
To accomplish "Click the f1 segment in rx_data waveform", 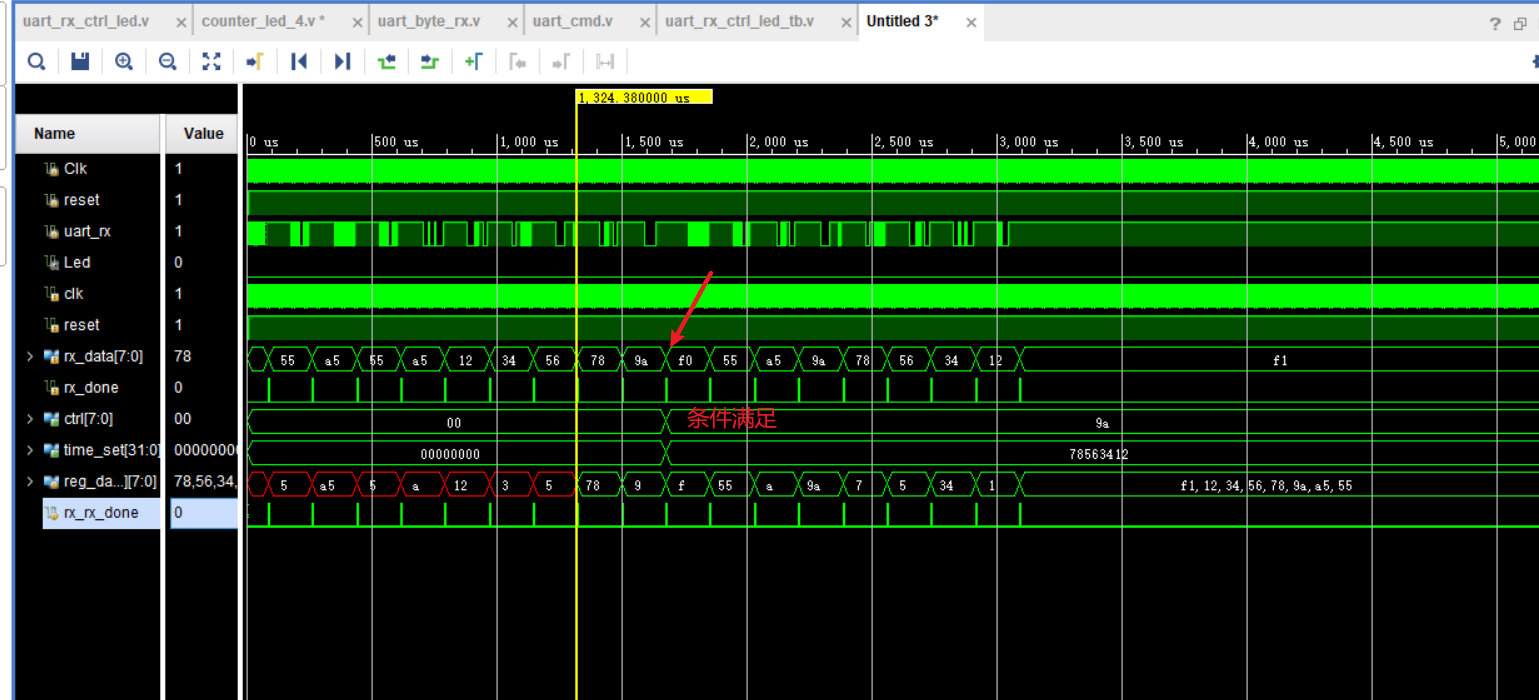I will (x=1280, y=361).
